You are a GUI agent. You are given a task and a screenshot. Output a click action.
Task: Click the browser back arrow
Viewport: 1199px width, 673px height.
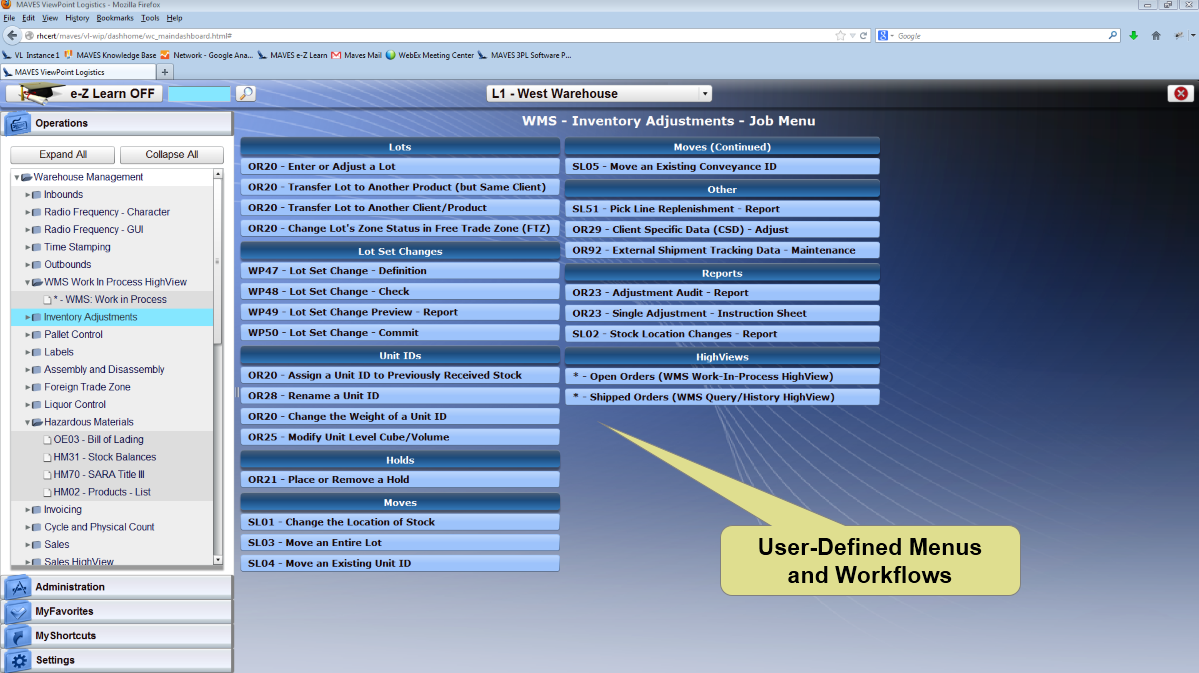pyautogui.click(x=11, y=35)
